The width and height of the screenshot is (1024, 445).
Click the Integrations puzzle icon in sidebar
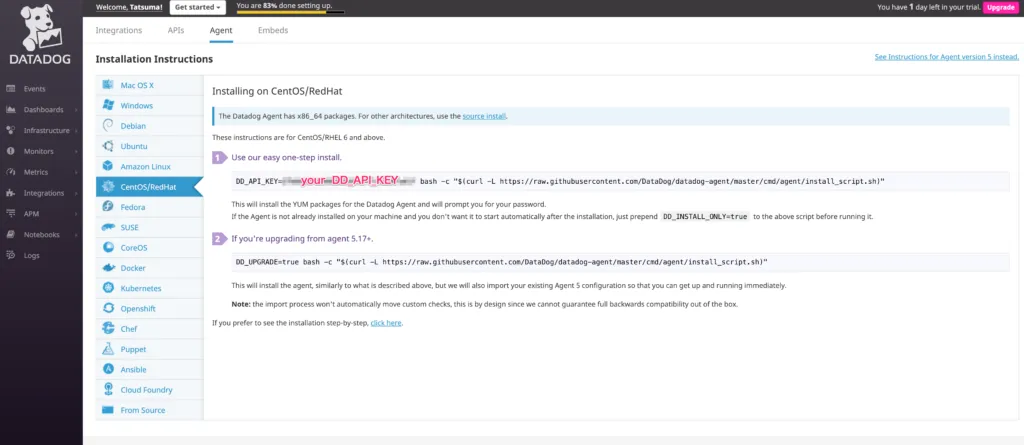pyautogui.click(x=10, y=193)
